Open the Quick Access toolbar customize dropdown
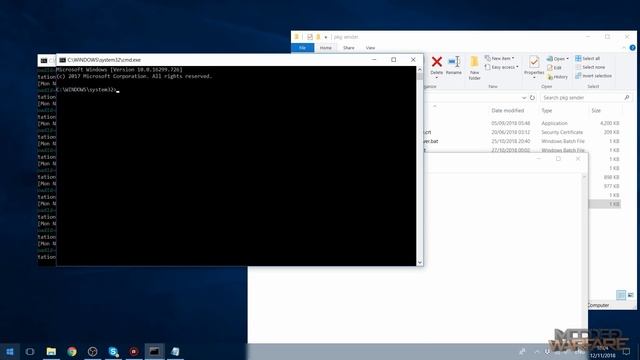 tap(326, 37)
